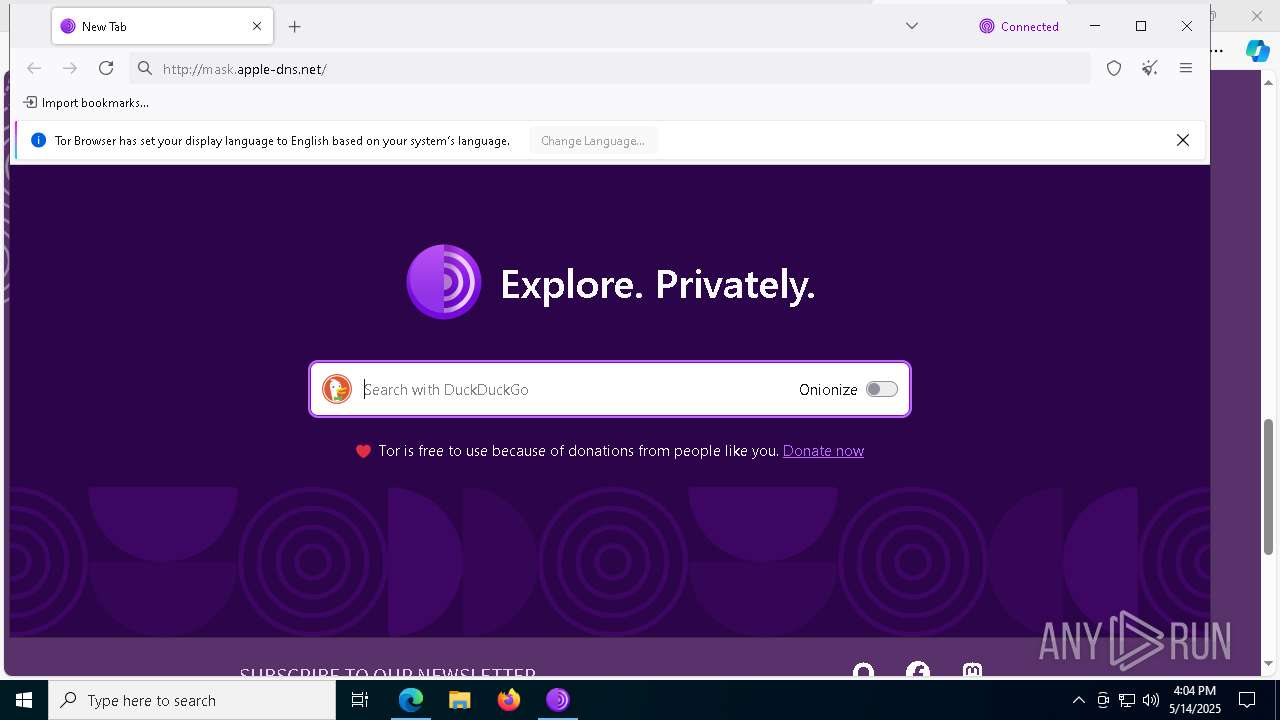Click the Tor onion logo

(444, 282)
